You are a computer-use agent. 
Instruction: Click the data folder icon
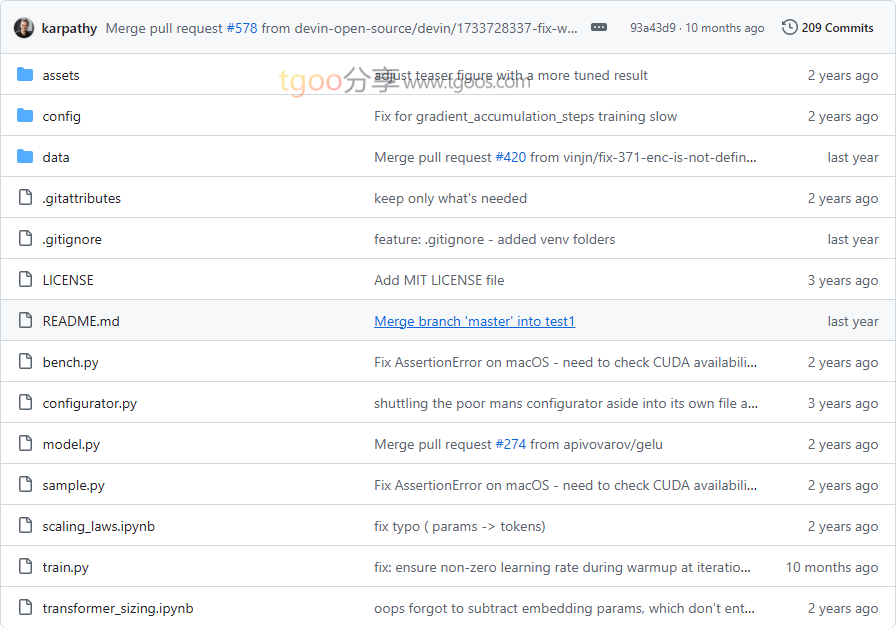pos(25,157)
